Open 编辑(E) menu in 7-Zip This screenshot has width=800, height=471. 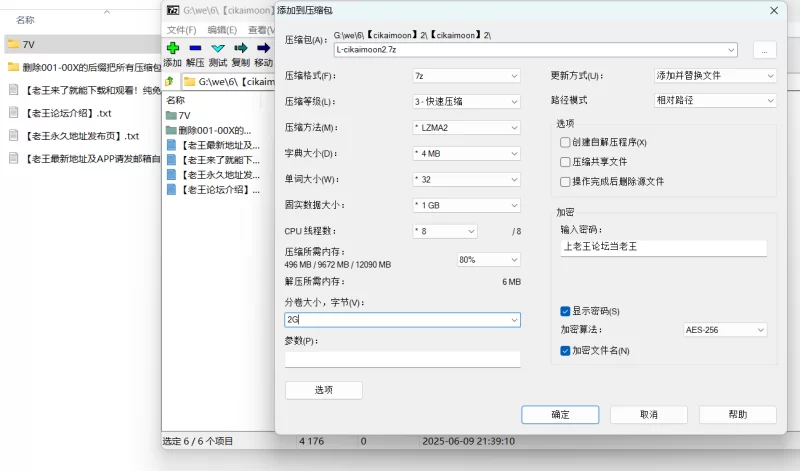coord(222,30)
